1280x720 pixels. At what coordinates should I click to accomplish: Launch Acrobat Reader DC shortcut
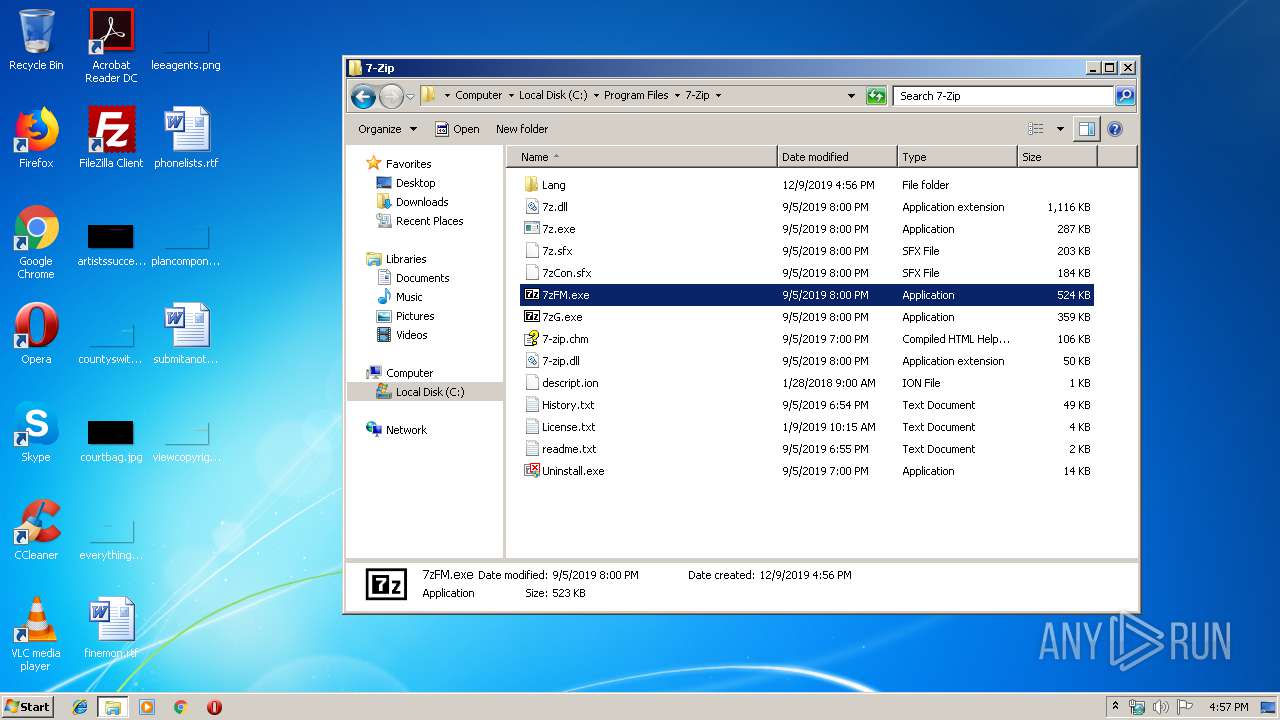111,45
